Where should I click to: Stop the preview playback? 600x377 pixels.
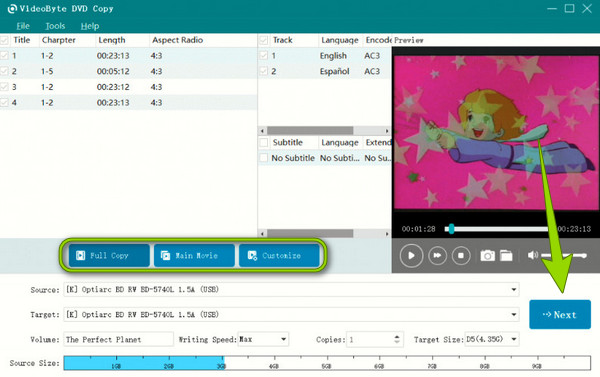click(461, 255)
